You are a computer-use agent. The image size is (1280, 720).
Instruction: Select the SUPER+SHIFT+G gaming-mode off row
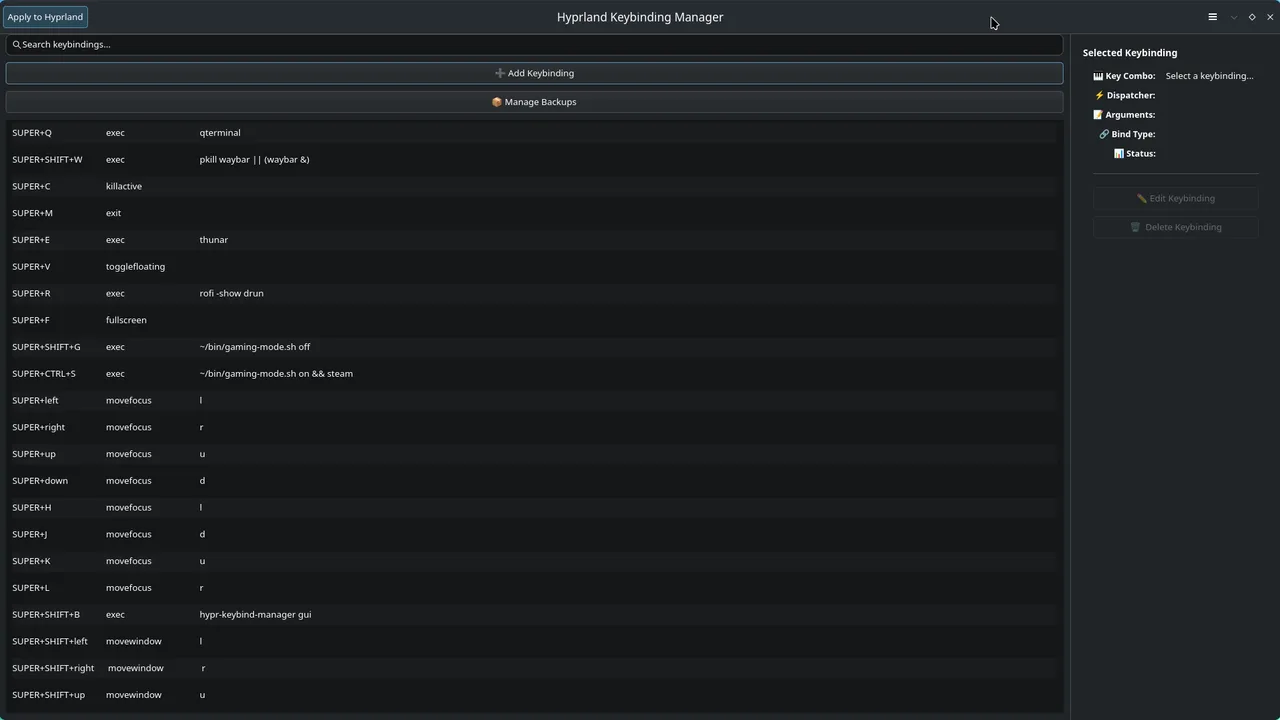(532, 347)
